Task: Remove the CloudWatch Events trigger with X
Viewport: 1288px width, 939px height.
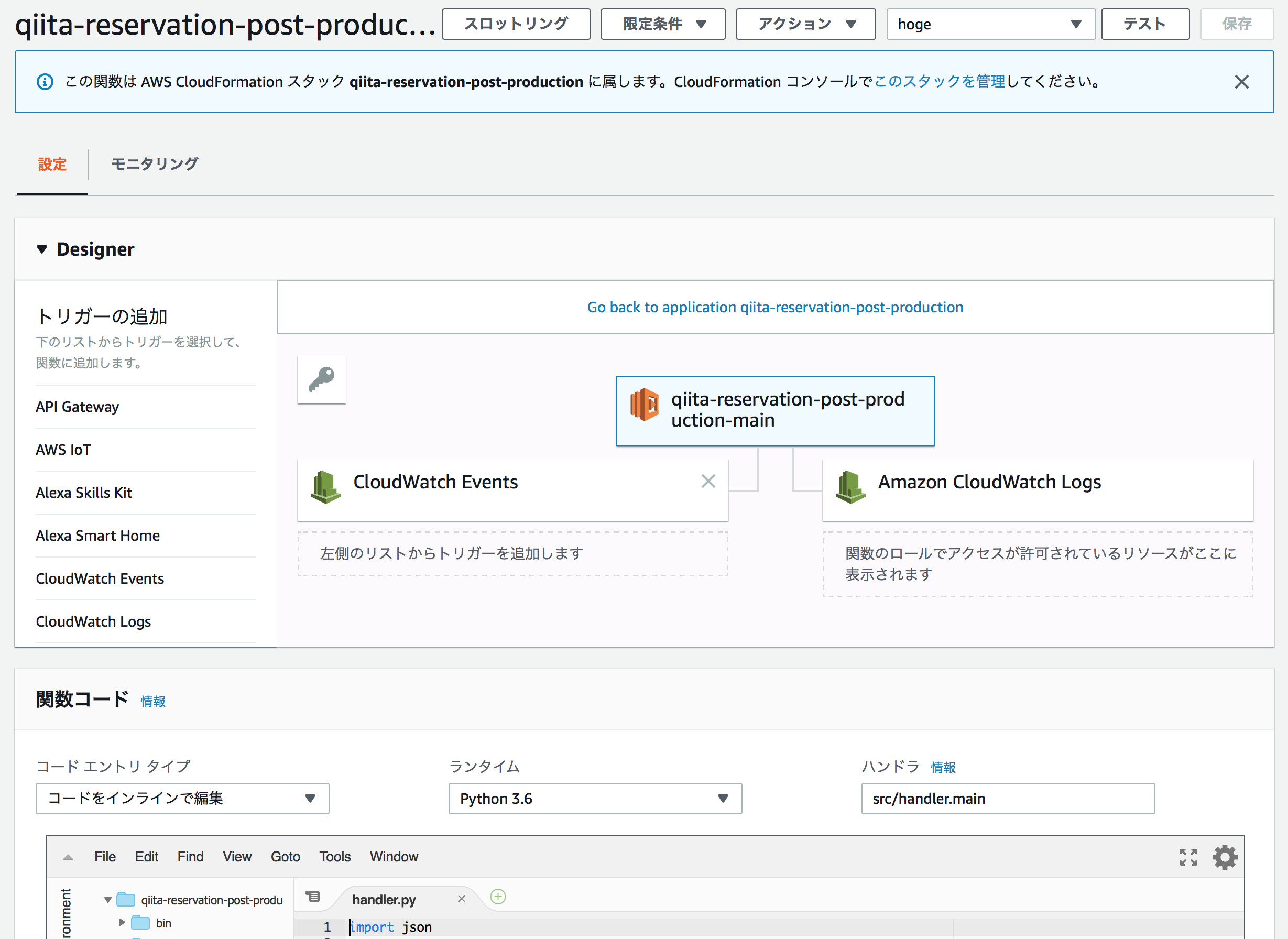Action: click(x=708, y=482)
